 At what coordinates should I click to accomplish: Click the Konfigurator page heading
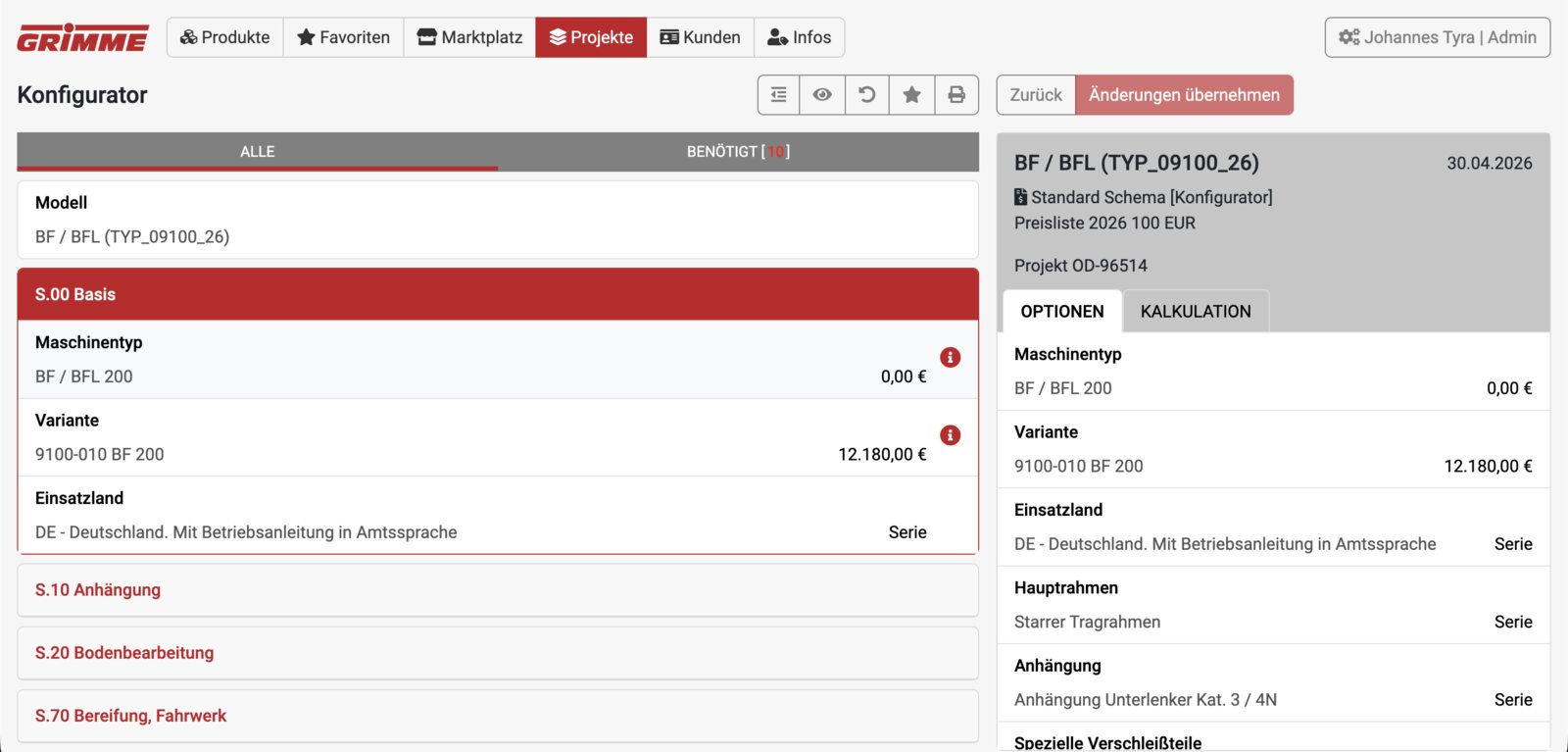[82, 95]
